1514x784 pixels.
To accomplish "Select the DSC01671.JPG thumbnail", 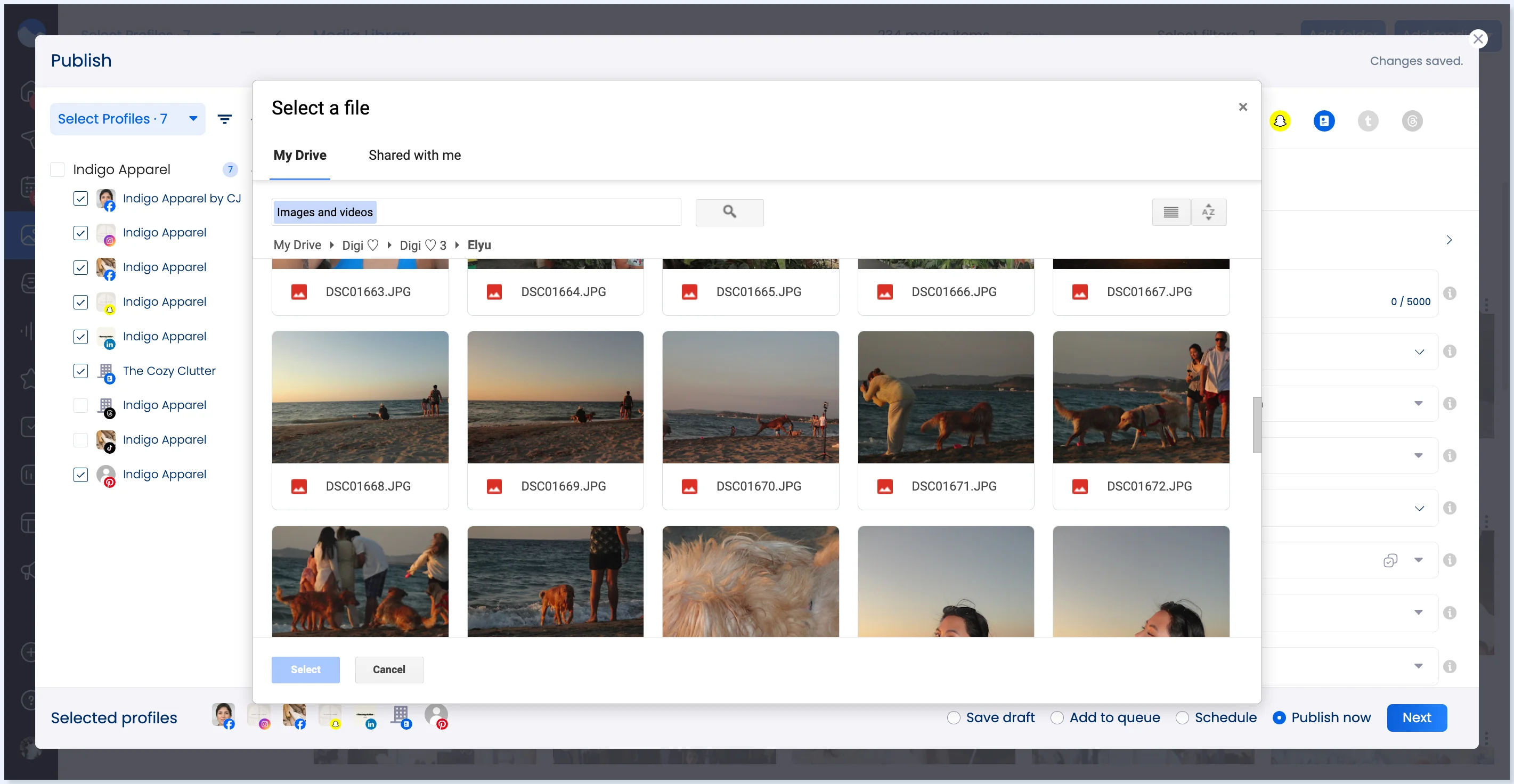I will click(x=945, y=397).
